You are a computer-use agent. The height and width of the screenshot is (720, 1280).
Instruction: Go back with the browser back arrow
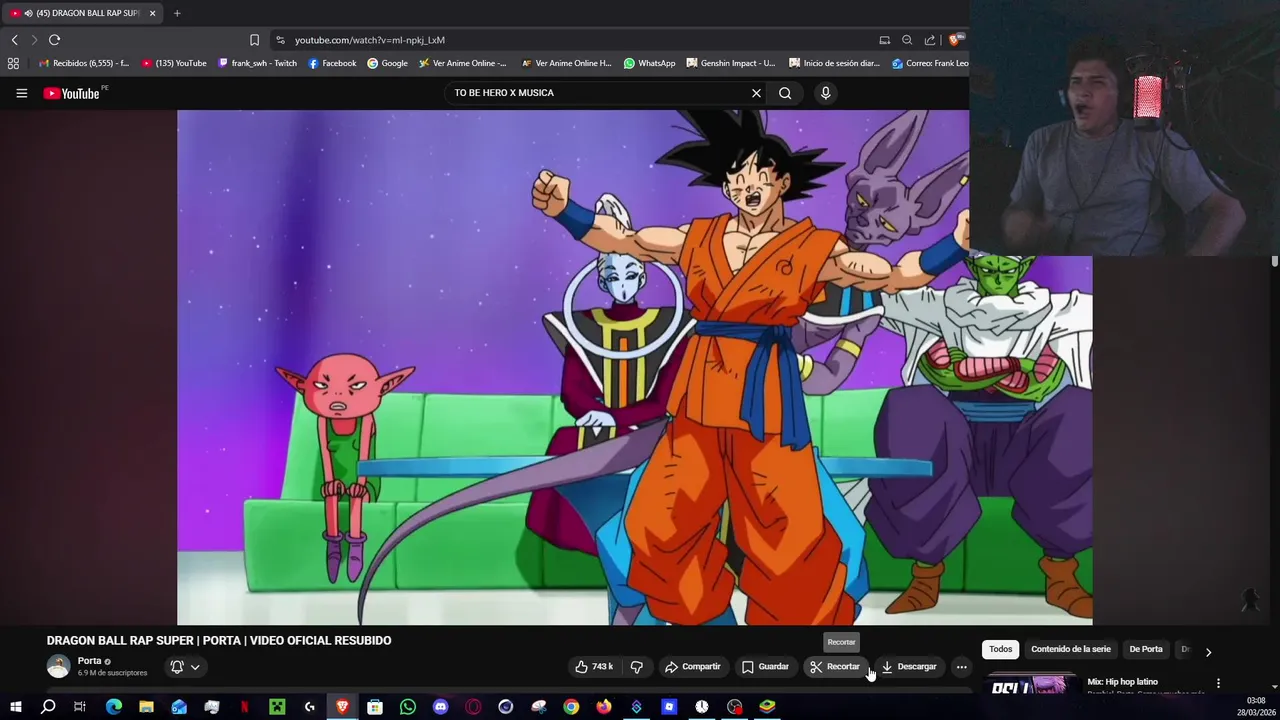(14, 40)
